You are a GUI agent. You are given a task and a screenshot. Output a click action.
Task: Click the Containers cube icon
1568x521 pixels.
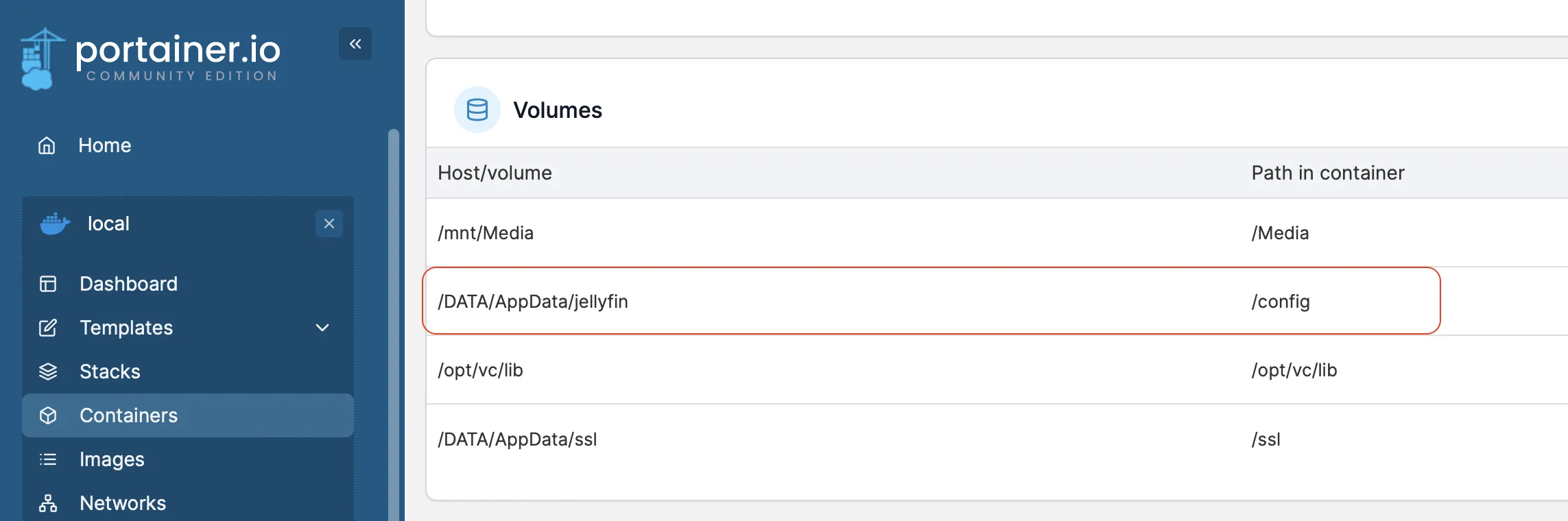pos(48,415)
